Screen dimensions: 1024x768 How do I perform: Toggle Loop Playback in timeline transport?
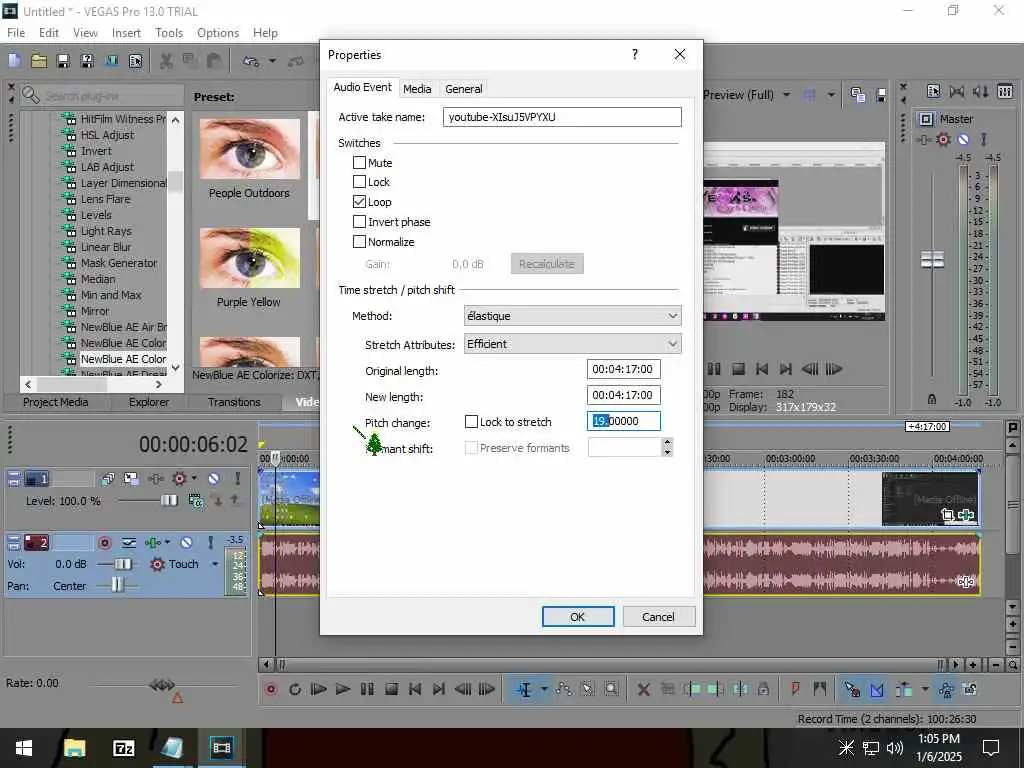[x=295, y=689]
